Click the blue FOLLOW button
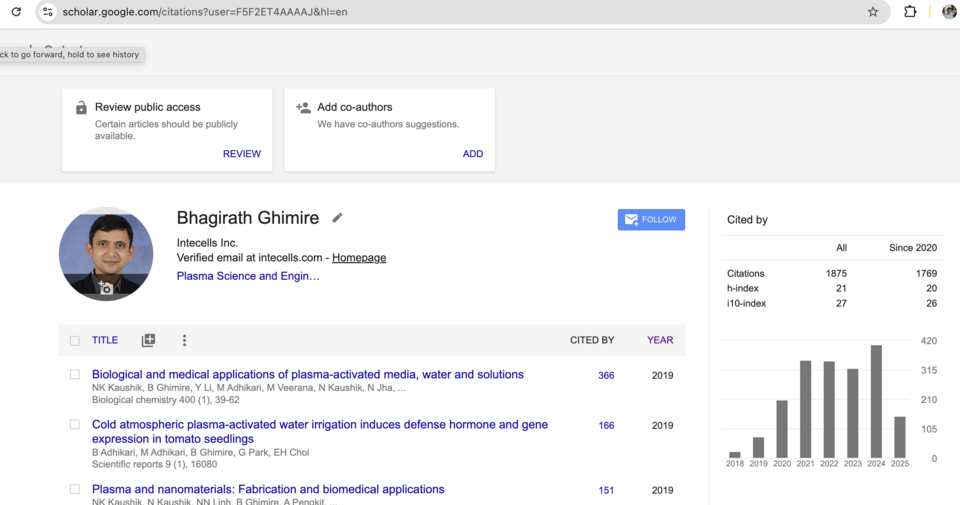Viewport: 960px width, 505px height. [651, 220]
